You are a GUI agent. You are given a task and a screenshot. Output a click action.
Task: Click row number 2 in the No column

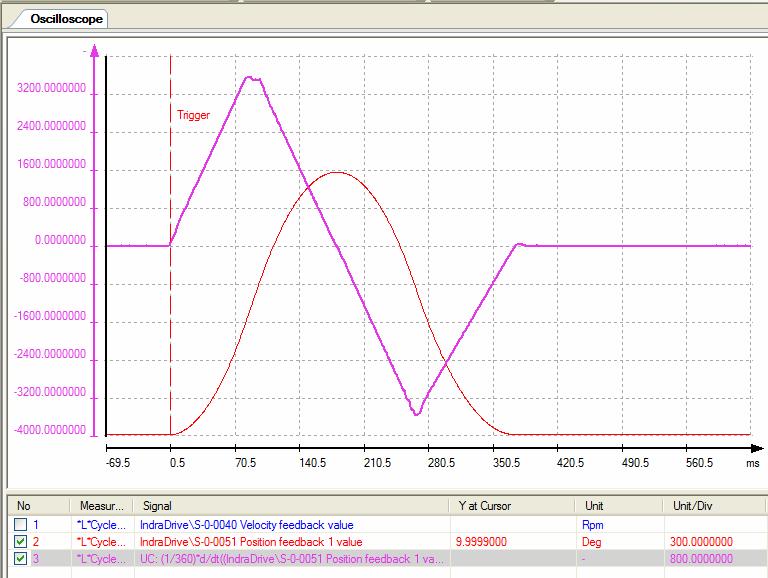[x=36, y=542]
